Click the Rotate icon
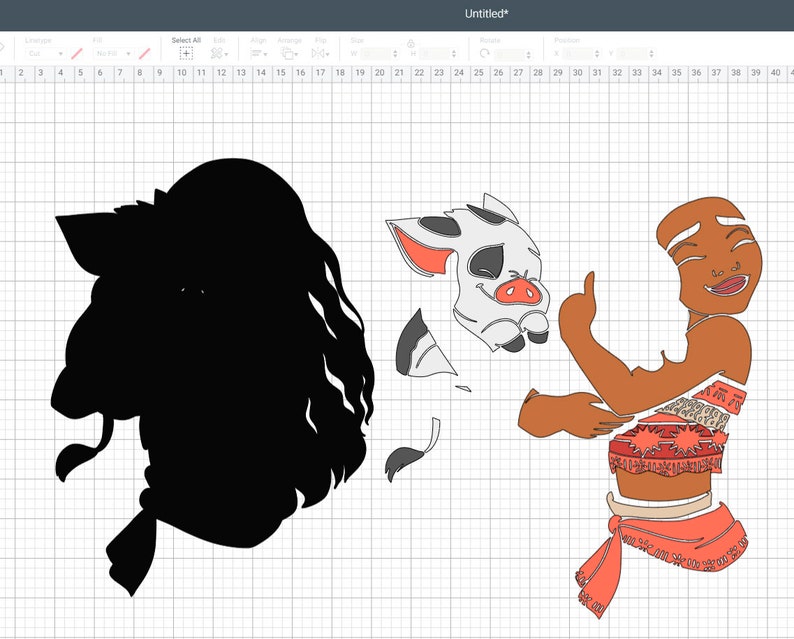This screenshot has width=794, height=639. tap(485, 53)
